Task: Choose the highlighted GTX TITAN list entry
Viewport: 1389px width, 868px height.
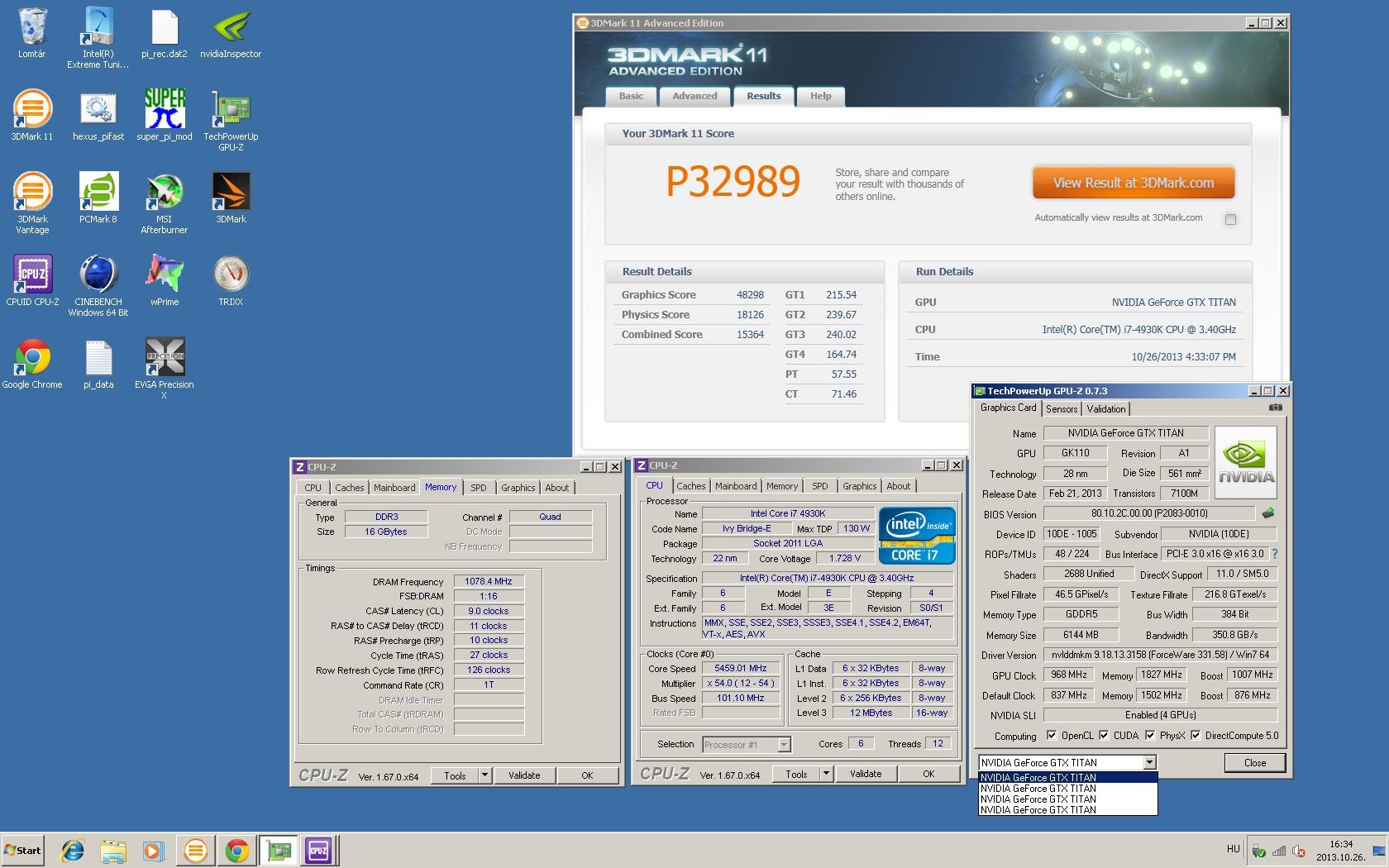Action: click(1068, 777)
